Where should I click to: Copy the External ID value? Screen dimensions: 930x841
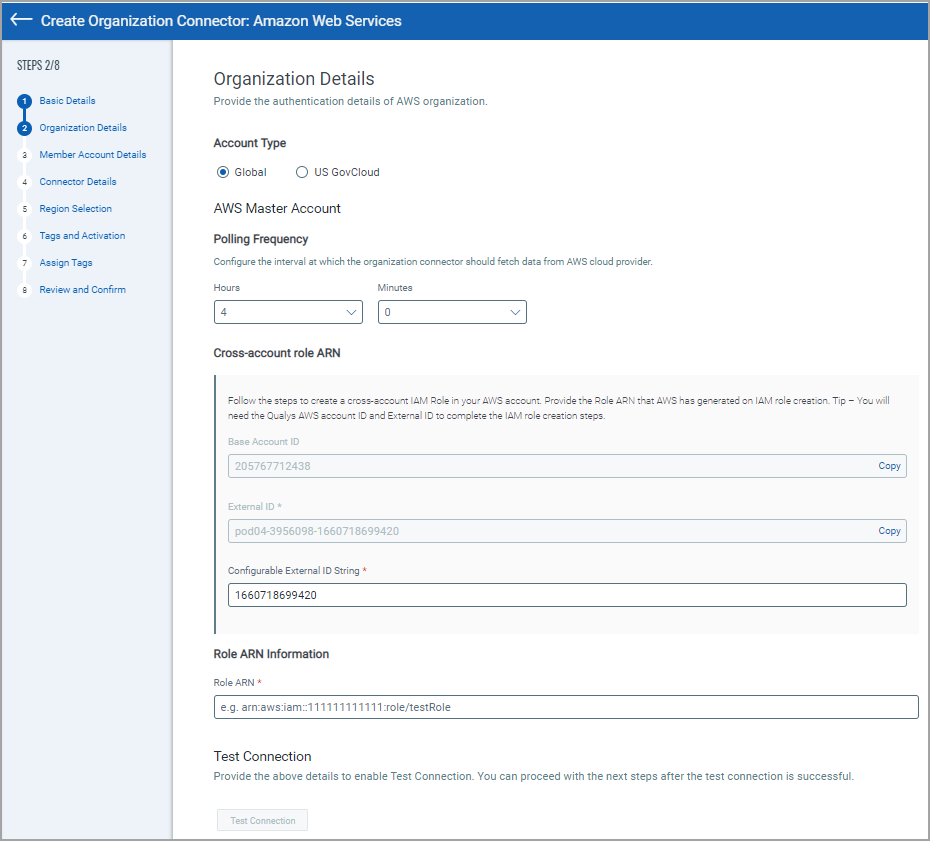click(889, 531)
